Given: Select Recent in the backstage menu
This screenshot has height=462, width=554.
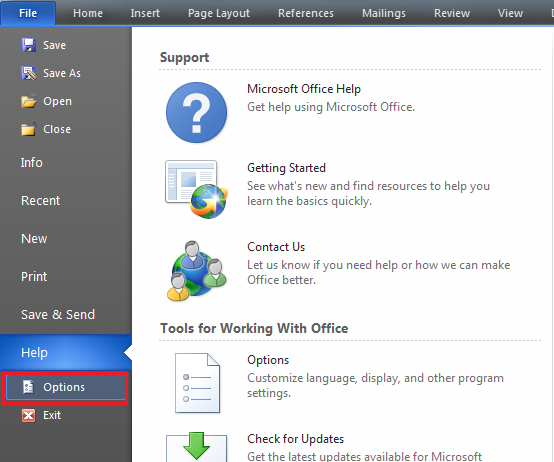Looking at the screenshot, I should (x=40, y=201).
